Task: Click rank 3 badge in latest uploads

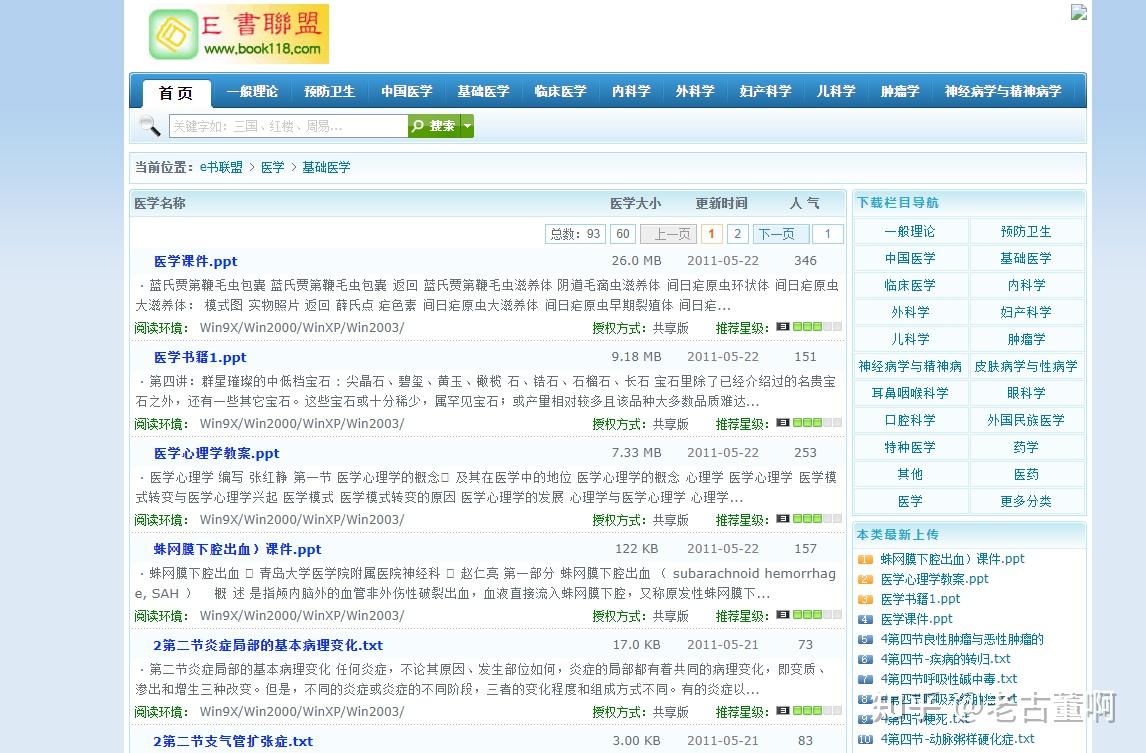Action: click(865, 599)
